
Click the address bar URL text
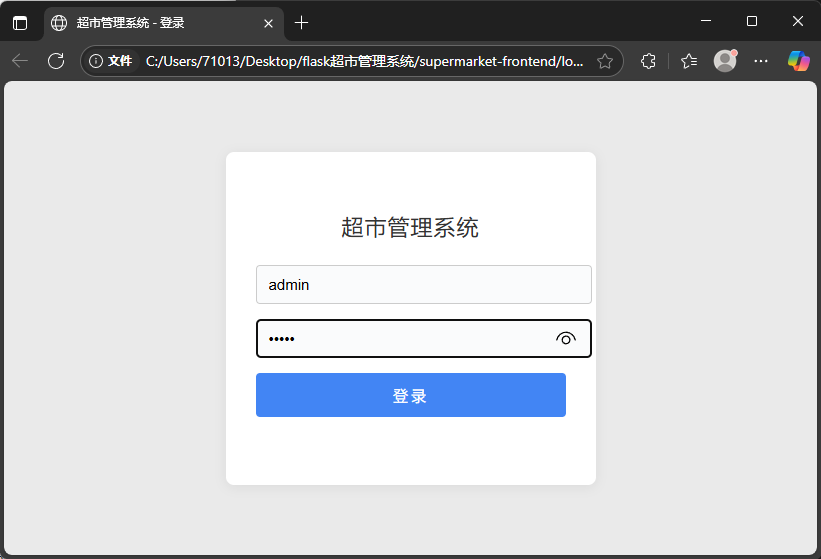pos(364,61)
